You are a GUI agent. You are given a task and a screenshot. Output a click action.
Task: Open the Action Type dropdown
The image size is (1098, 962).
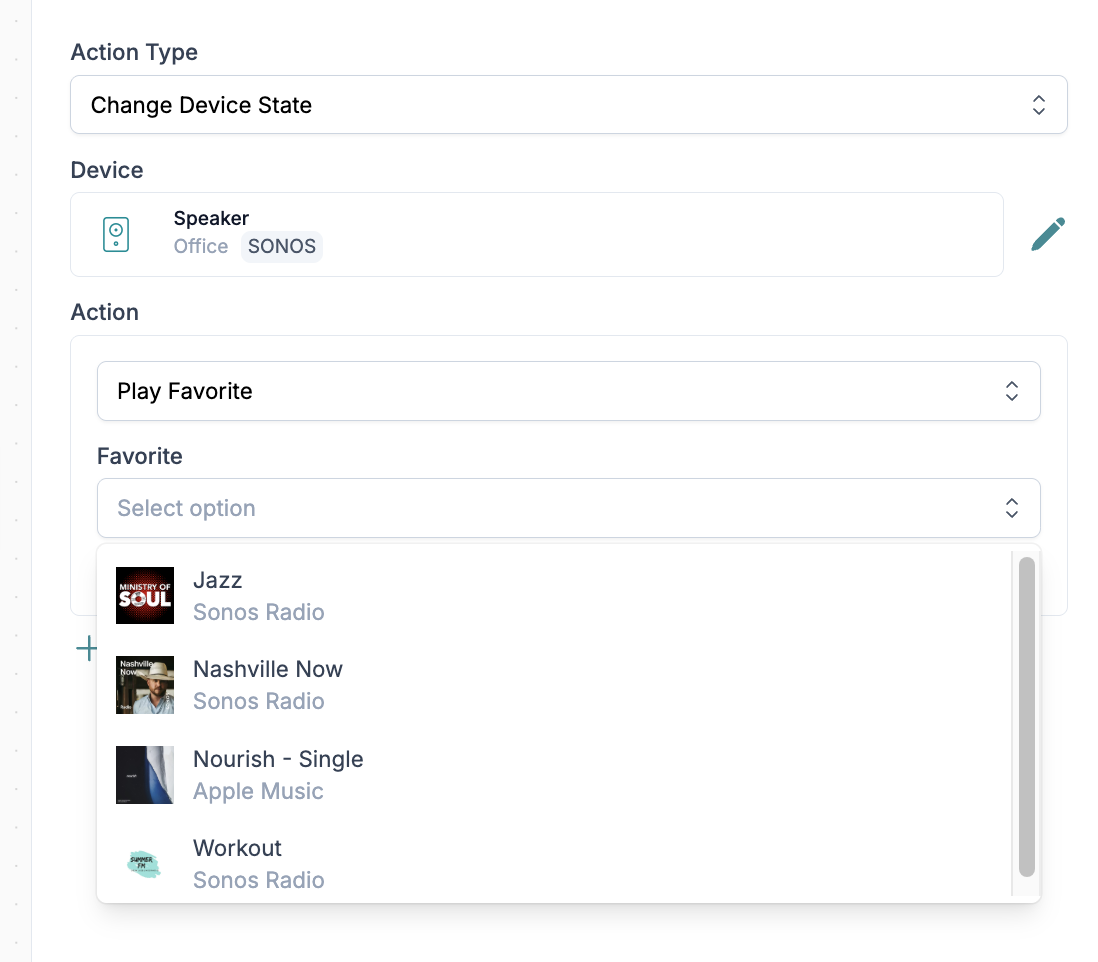pos(569,105)
